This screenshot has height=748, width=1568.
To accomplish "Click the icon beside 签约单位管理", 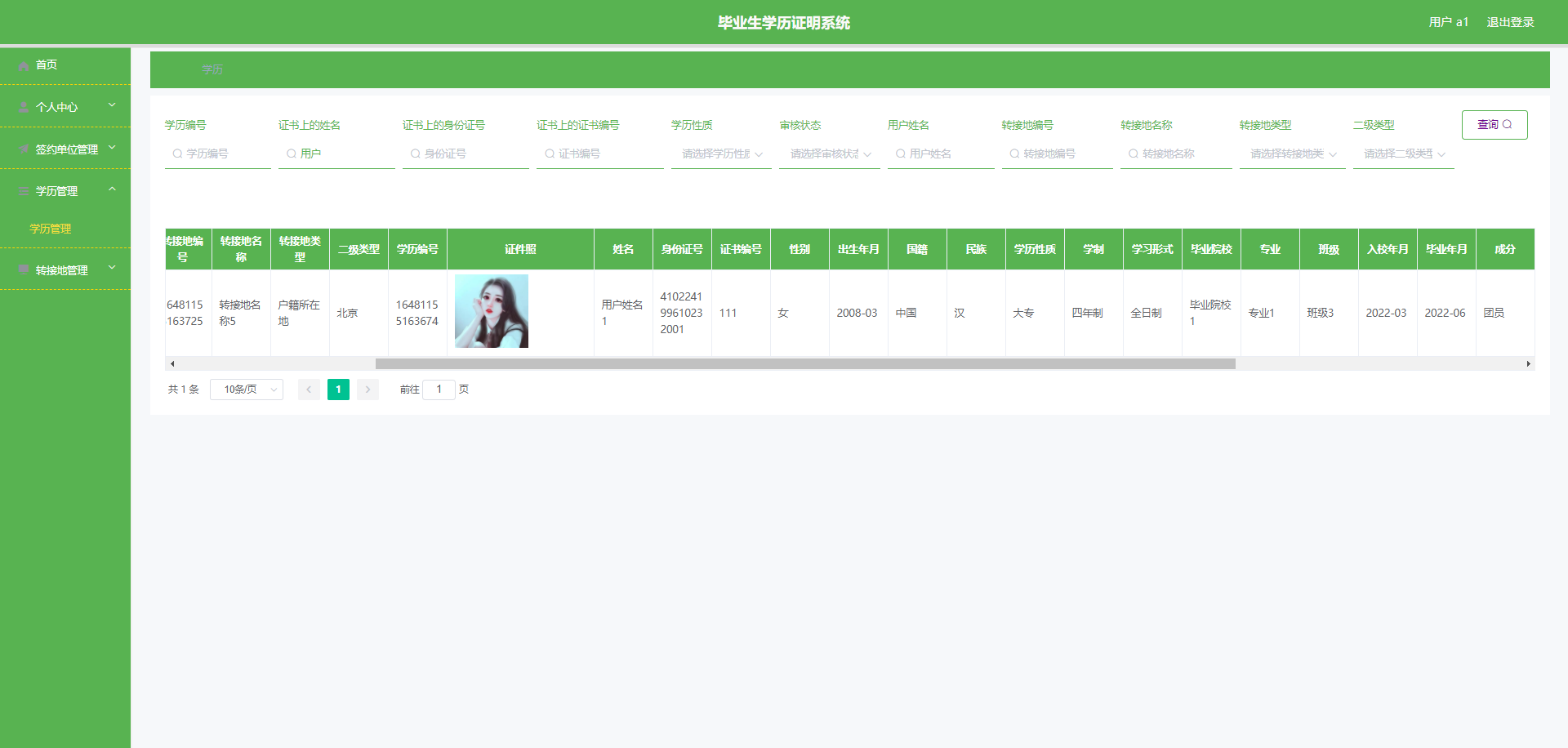I will coord(24,149).
